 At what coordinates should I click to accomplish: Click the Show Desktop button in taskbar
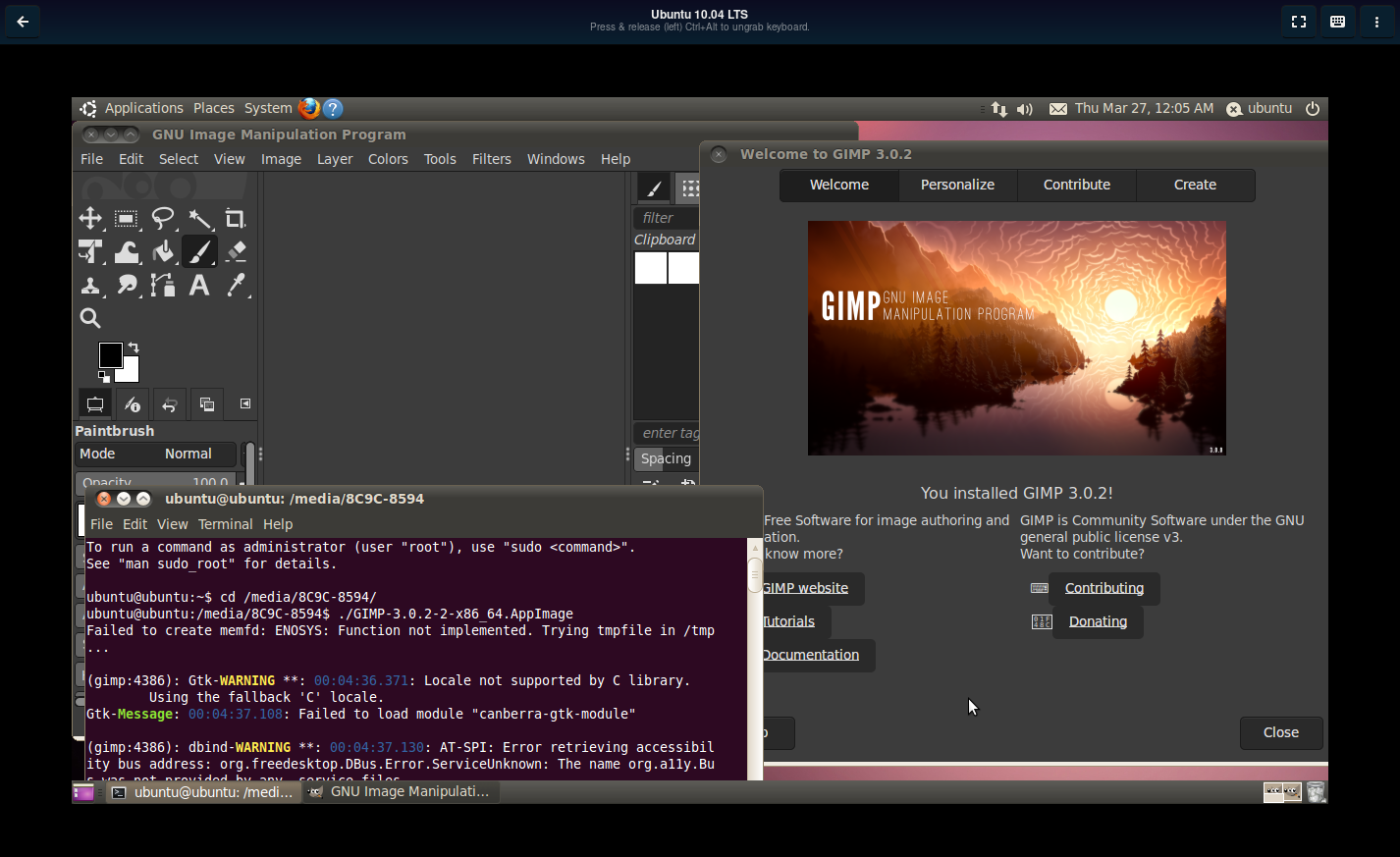(x=82, y=791)
